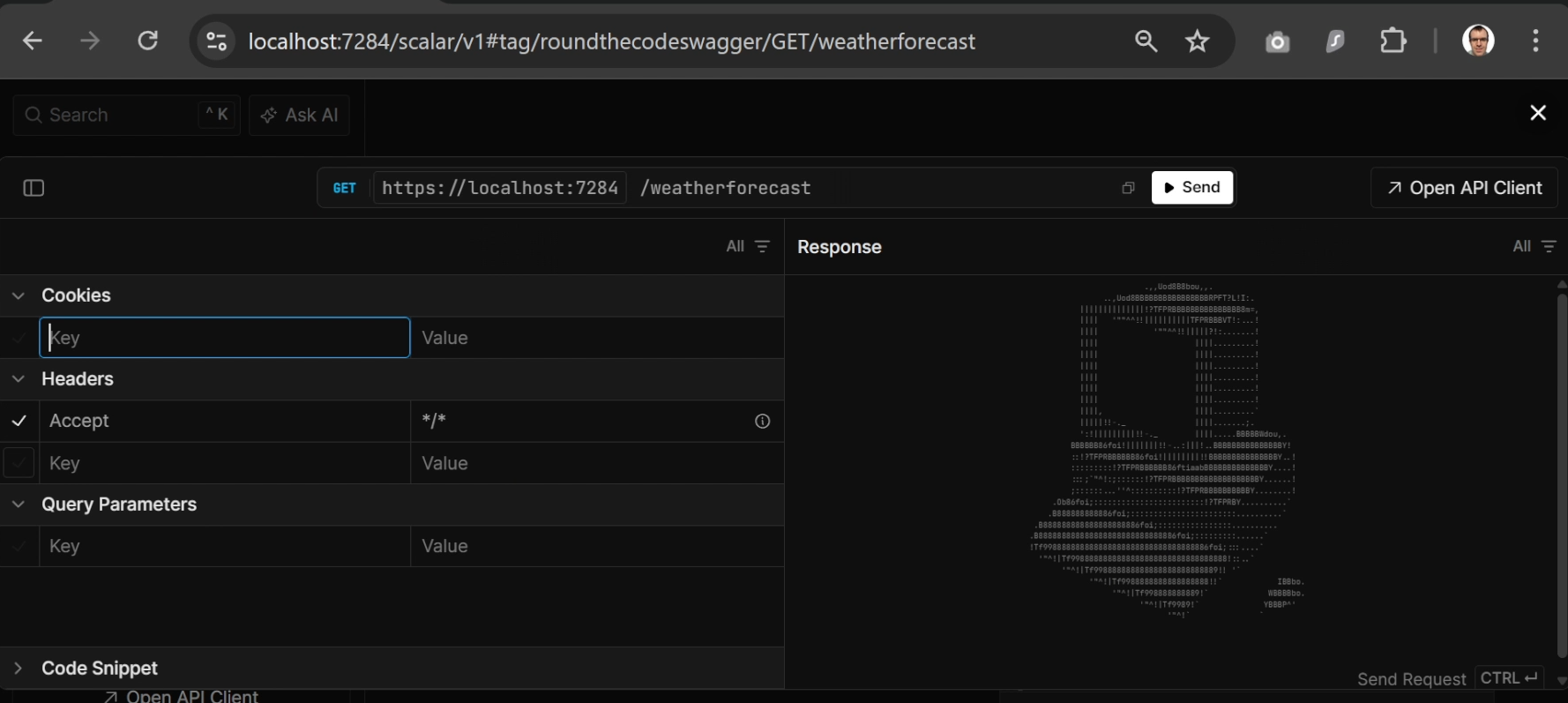Toggle the sidebar panel icon
This screenshot has width=1568, height=703.
tap(34, 188)
